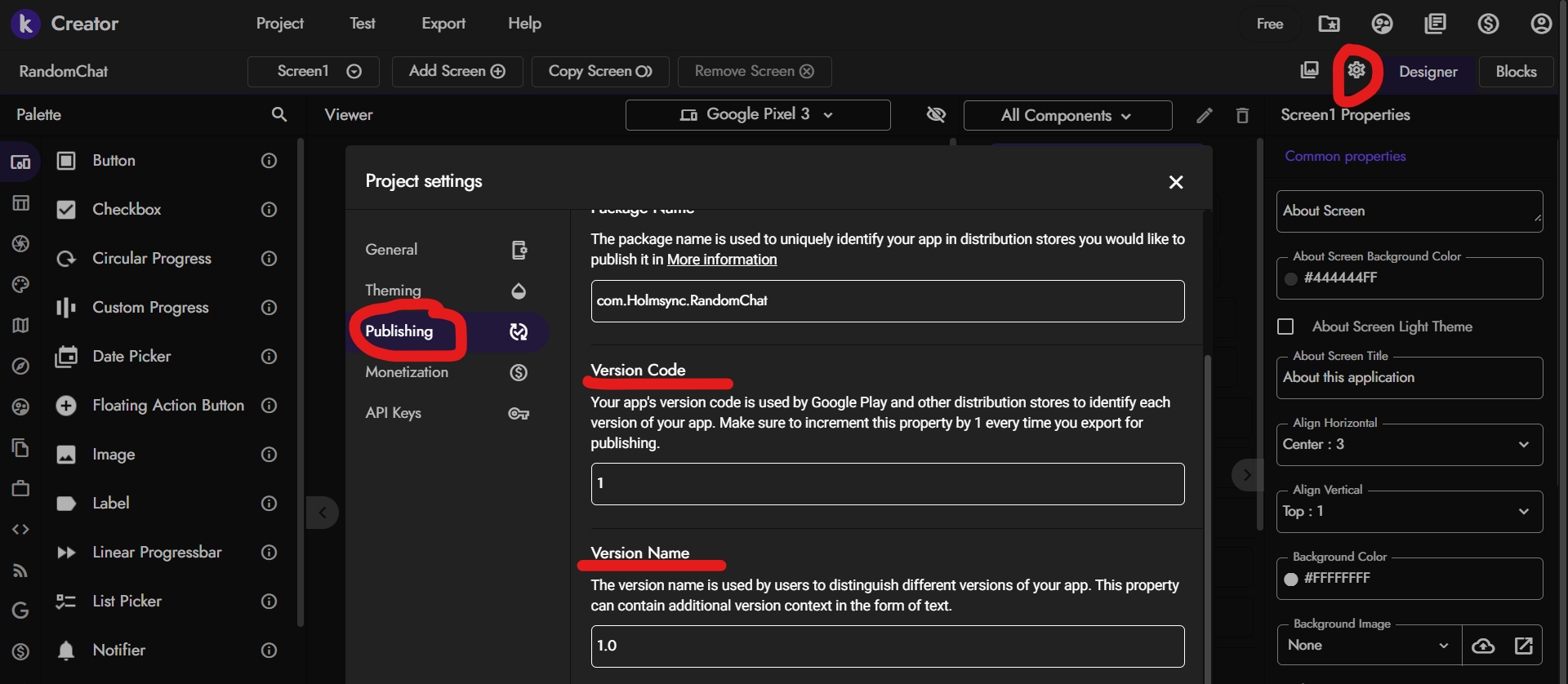
Task: Switch to Monetization settings tab
Action: coord(407,372)
